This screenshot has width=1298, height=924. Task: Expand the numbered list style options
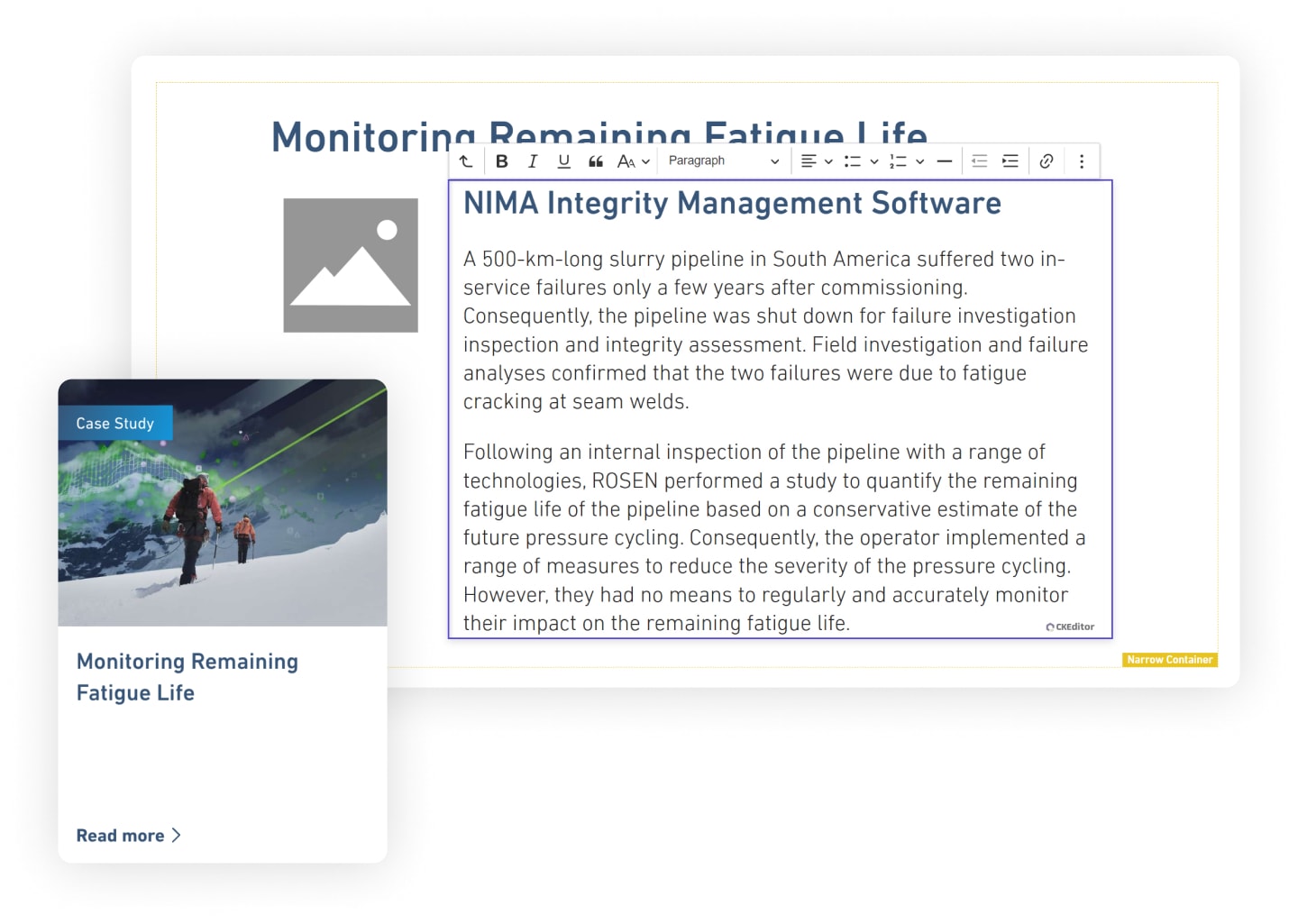click(x=919, y=161)
